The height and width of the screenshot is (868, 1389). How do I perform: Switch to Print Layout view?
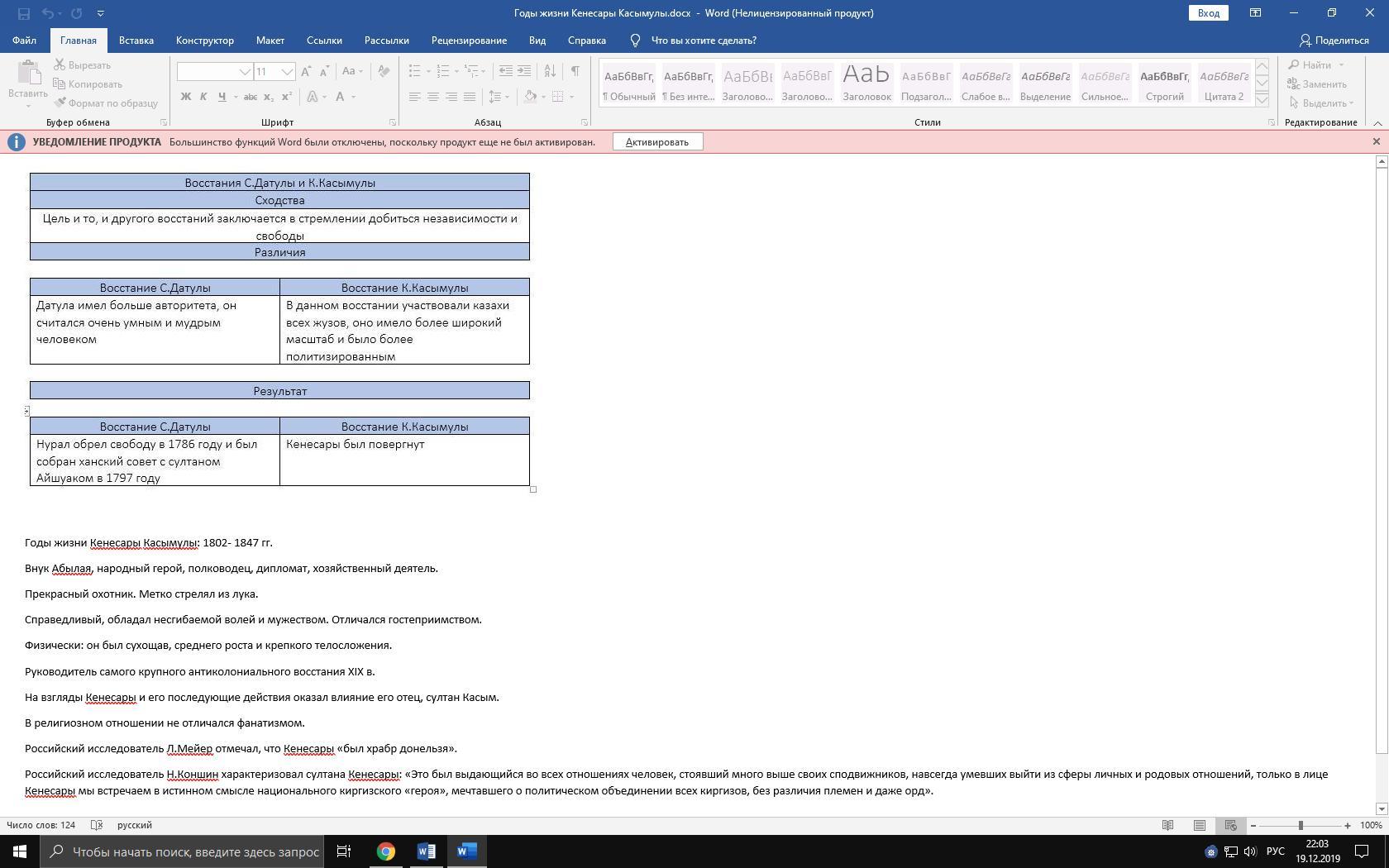(x=1199, y=825)
